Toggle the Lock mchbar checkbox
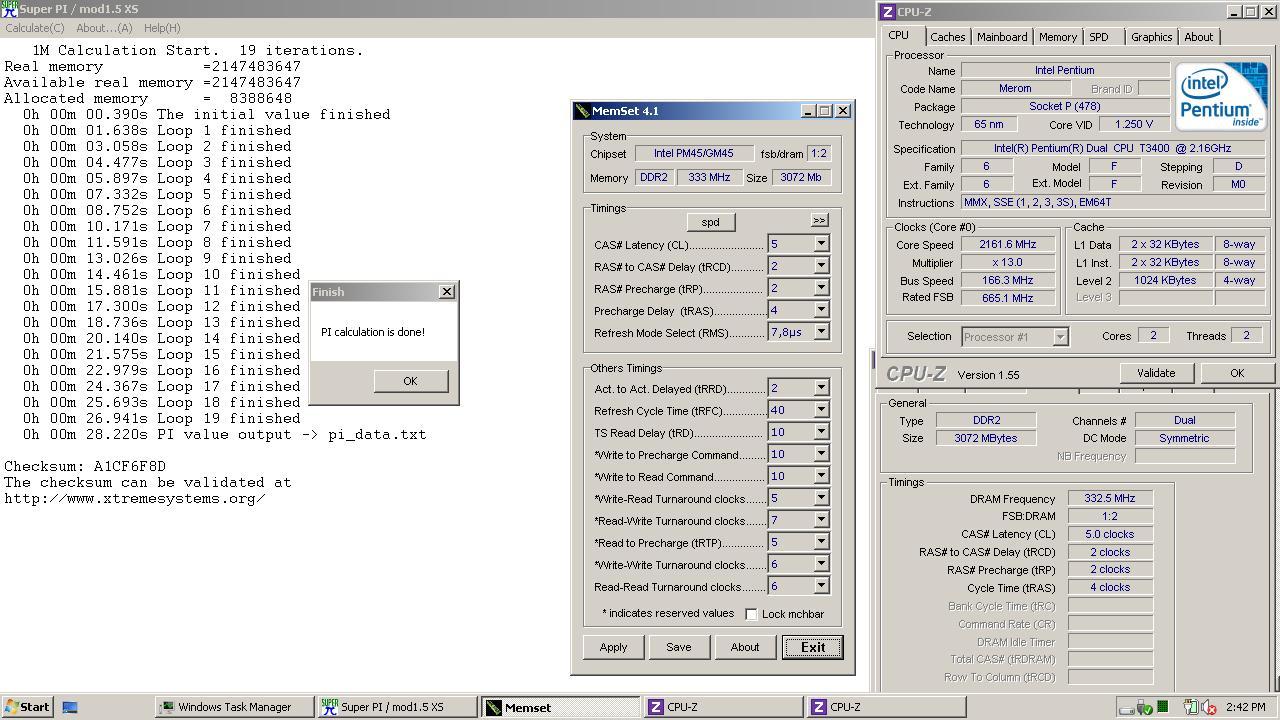Screen dimensions: 1280x720 [752, 614]
